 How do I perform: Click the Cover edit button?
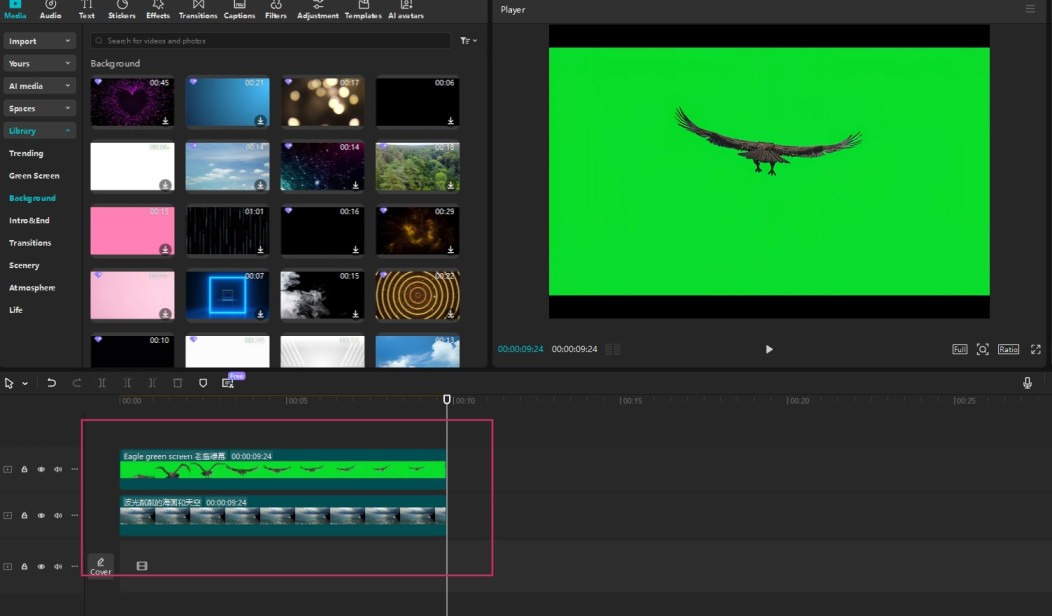click(x=101, y=566)
